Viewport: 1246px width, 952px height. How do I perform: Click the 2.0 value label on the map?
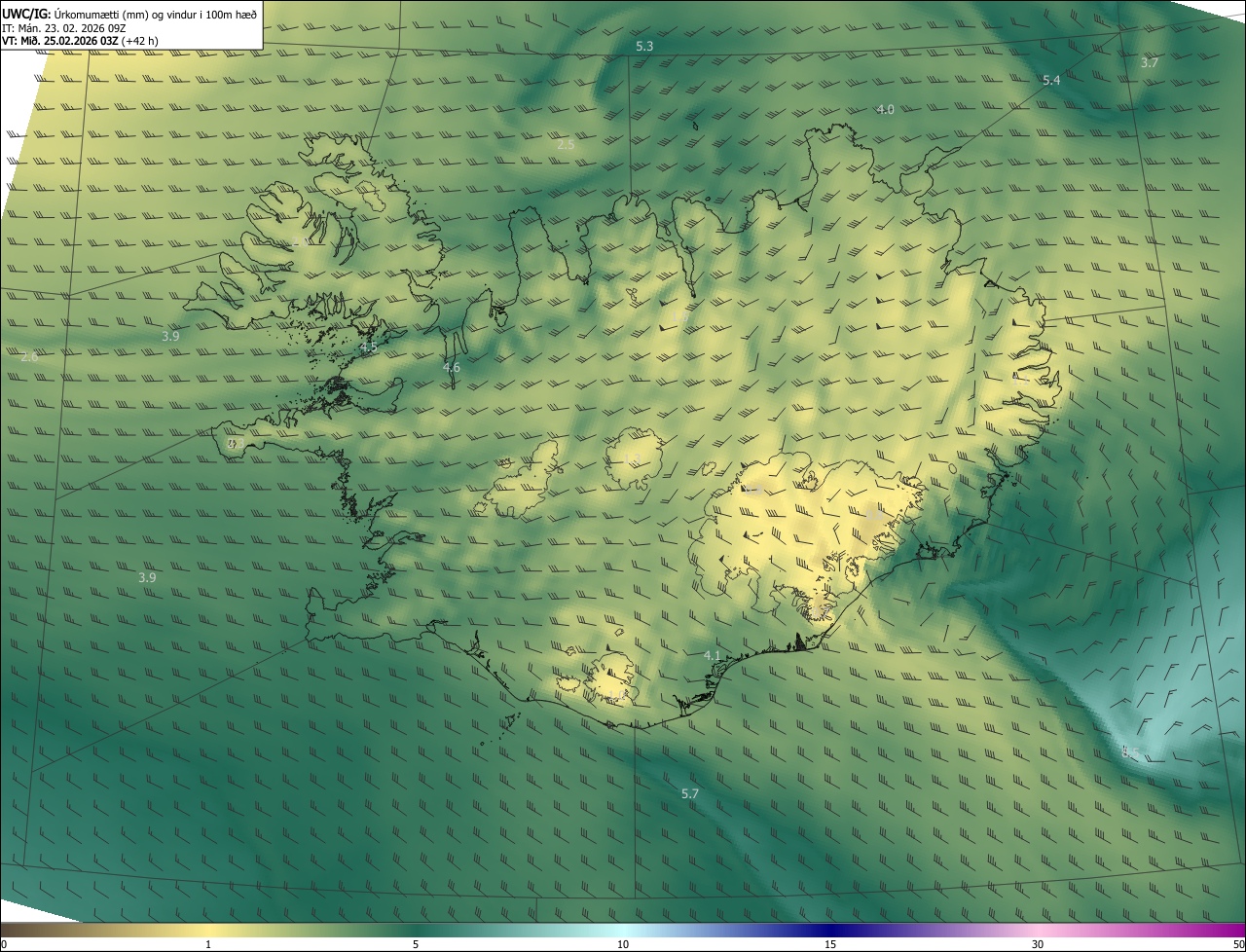(300, 241)
